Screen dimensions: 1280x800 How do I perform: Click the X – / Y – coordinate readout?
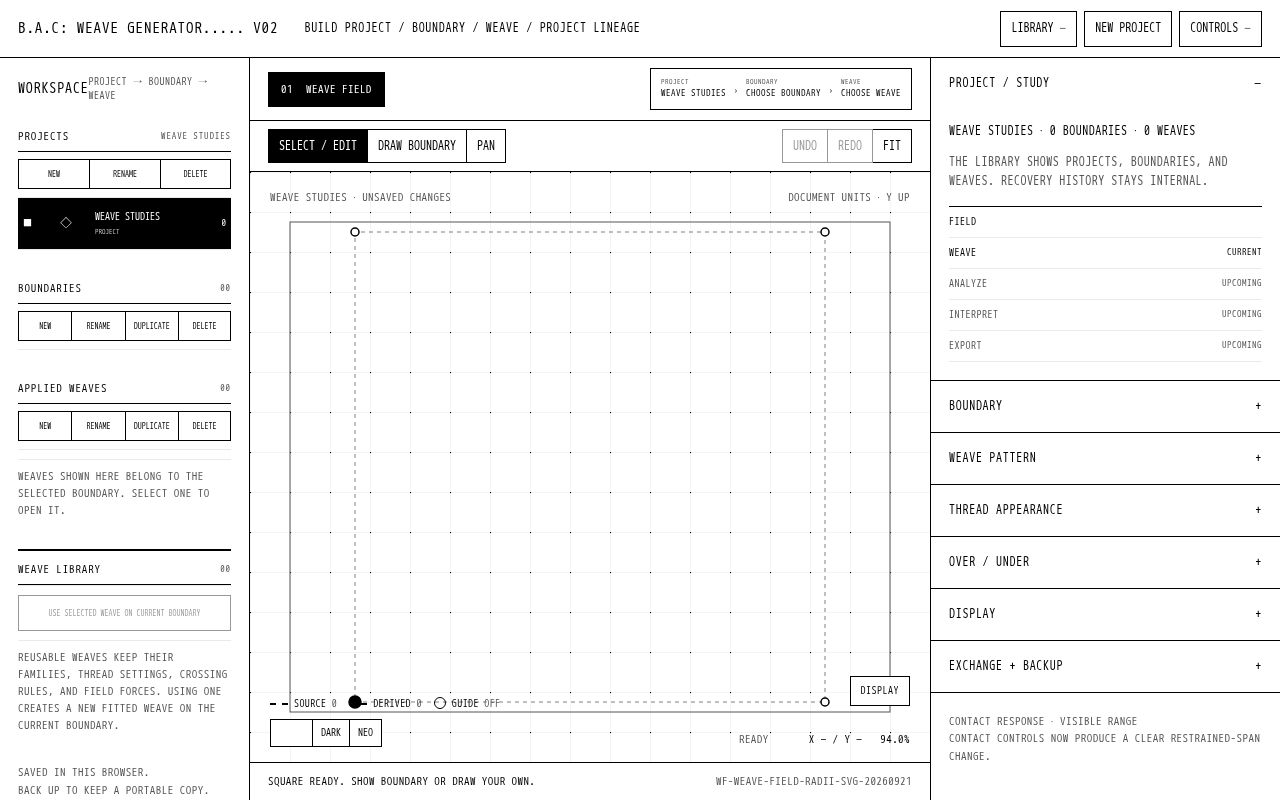click(x=835, y=740)
